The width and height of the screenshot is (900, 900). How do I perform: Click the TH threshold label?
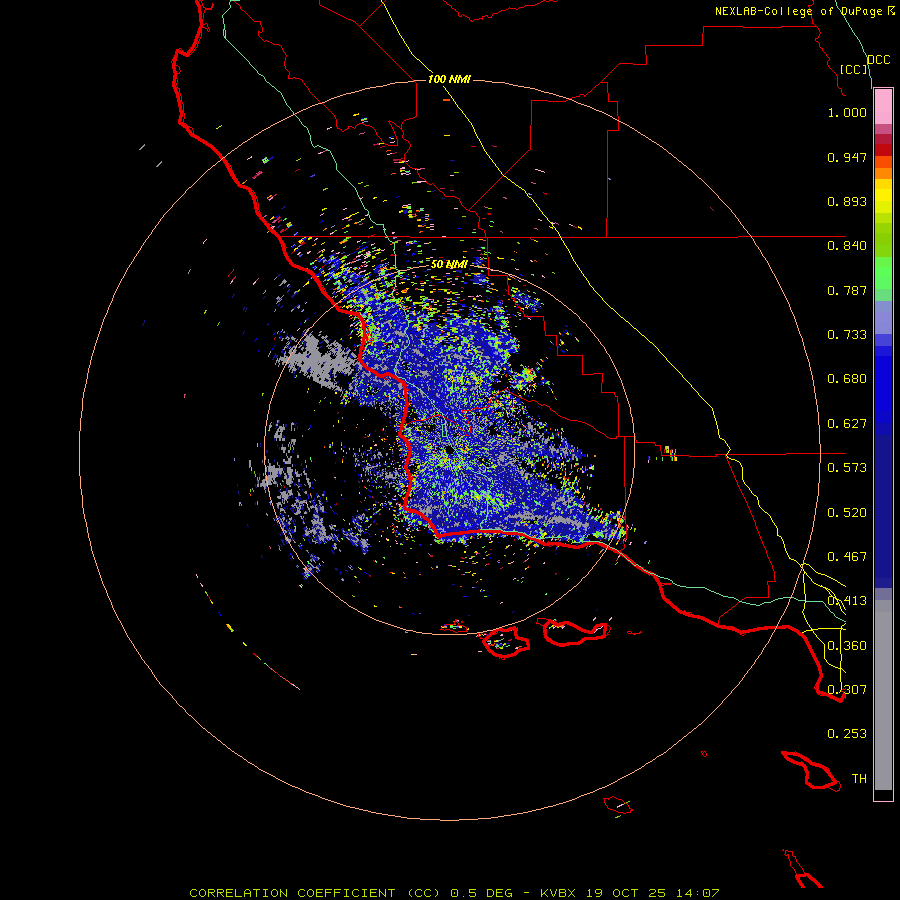pos(859,779)
